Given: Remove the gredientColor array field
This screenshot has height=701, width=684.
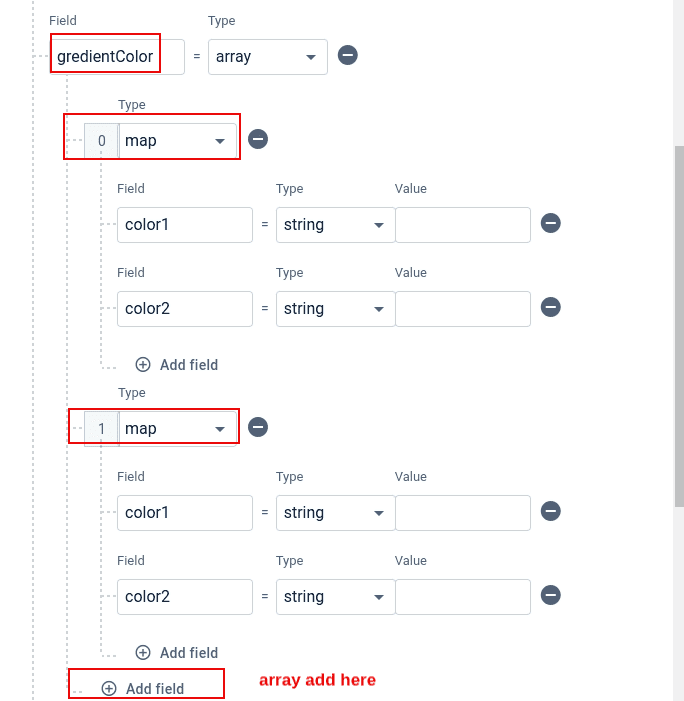Looking at the screenshot, I should coord(348,56).
